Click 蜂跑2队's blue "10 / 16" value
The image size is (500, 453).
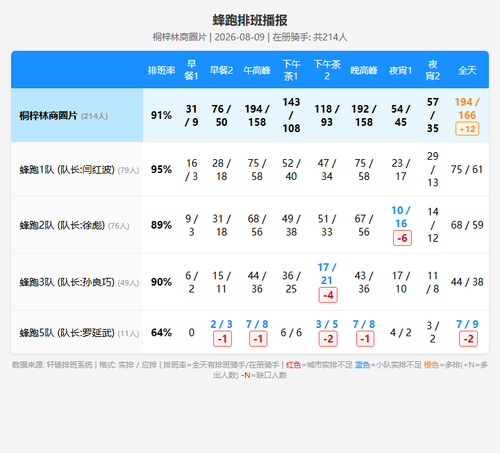click(401, 217)
